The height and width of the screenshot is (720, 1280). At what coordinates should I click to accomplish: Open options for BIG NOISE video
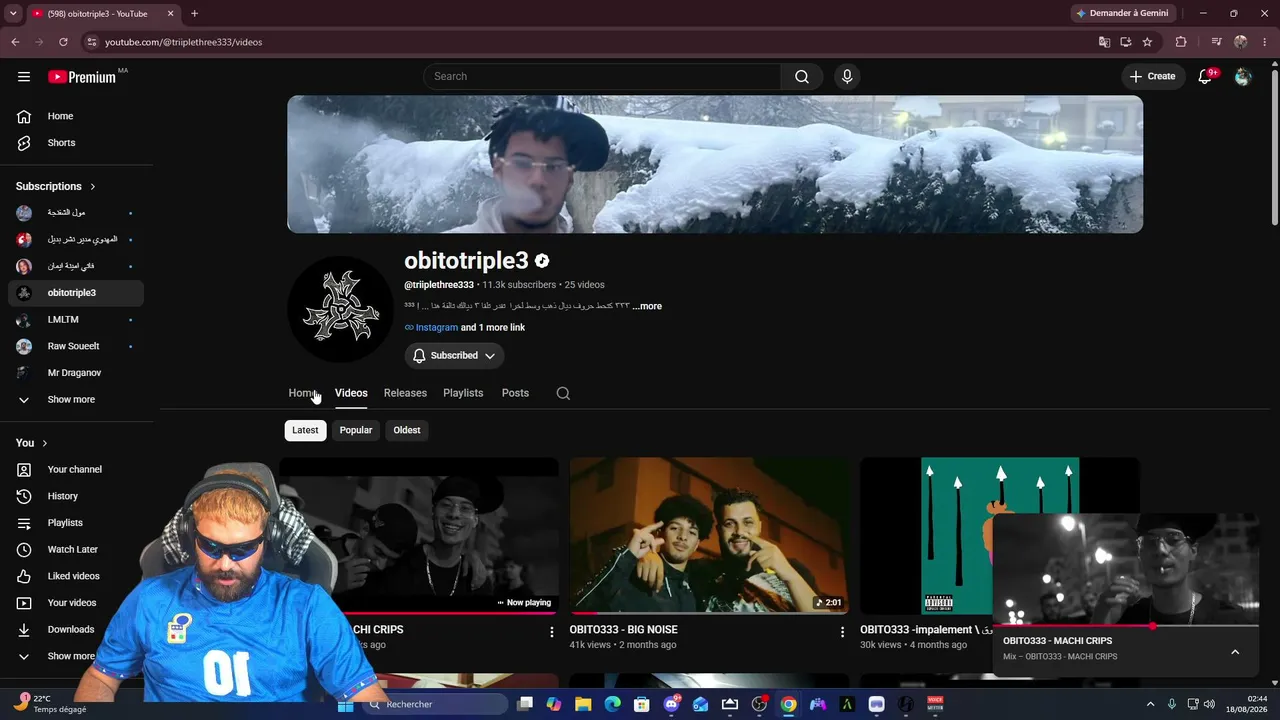click(842, 632)
